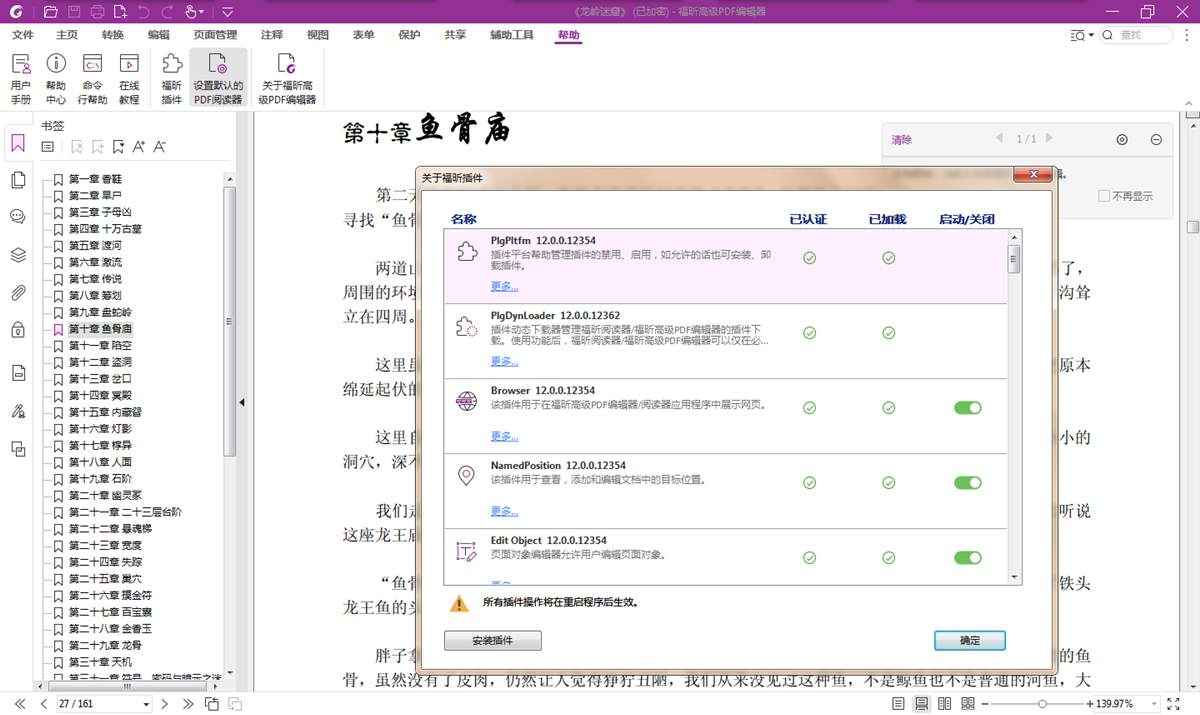Open the 注释 (Comment) ribbon tab
The height and width of the screenshot is (715, 1200).
(x=271, y=34)
